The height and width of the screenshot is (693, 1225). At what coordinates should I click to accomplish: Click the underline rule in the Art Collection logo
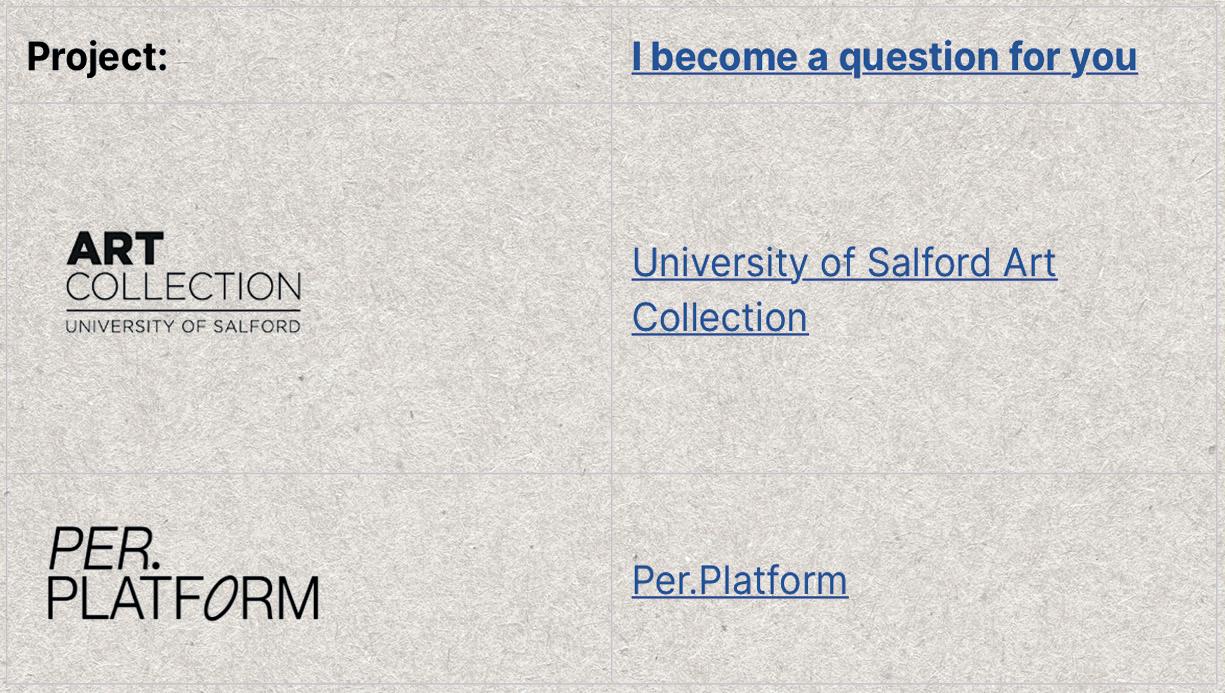[x=183, y=311]
